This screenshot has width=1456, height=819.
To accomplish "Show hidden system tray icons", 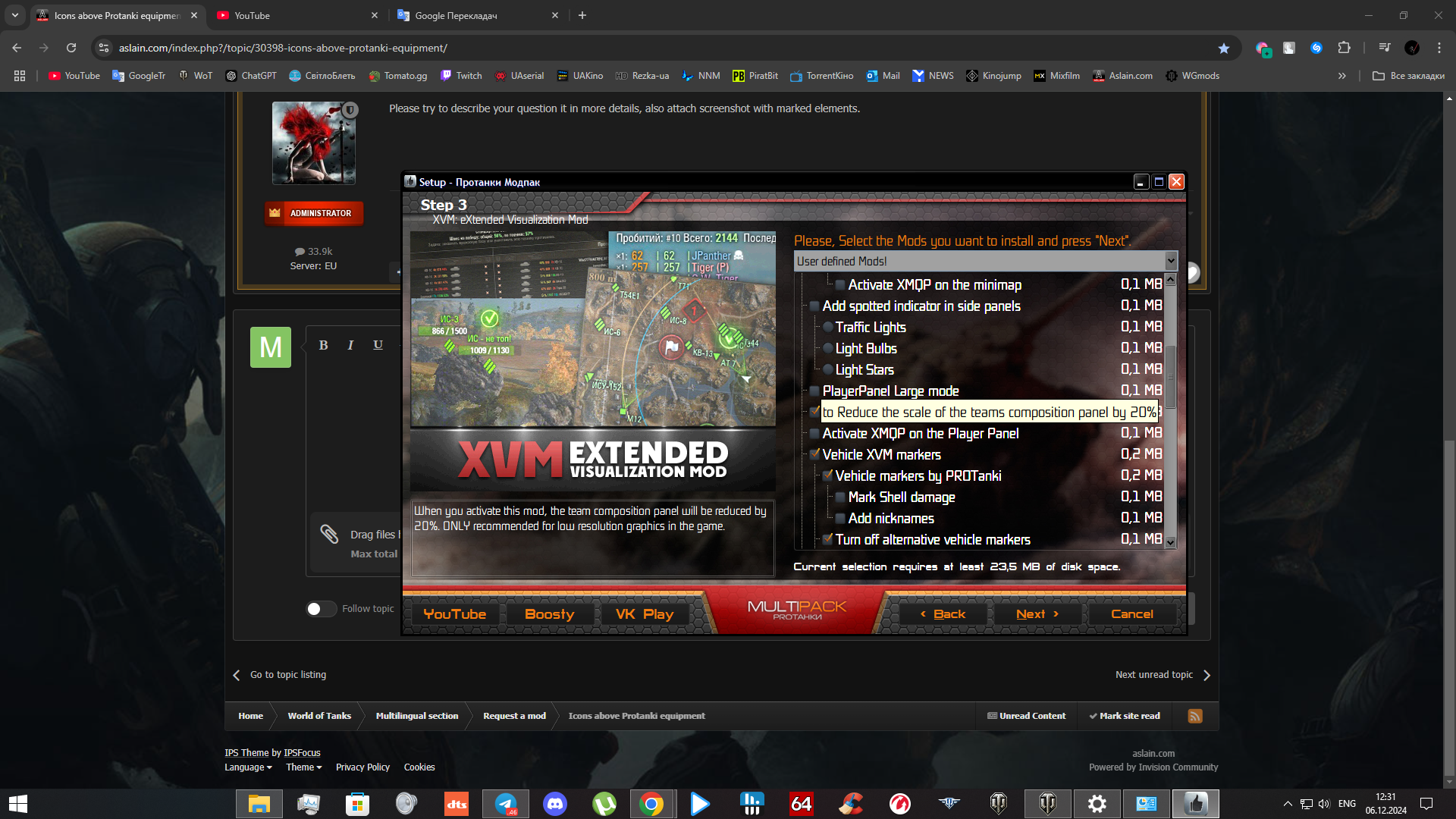I will click(1287, 804).
